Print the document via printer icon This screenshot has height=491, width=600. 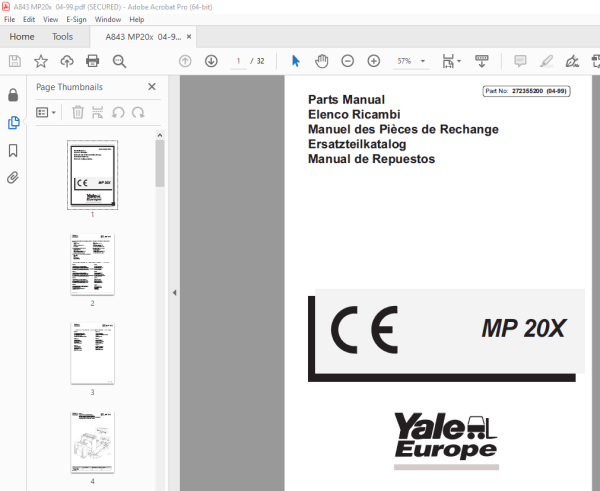(93, 61)
